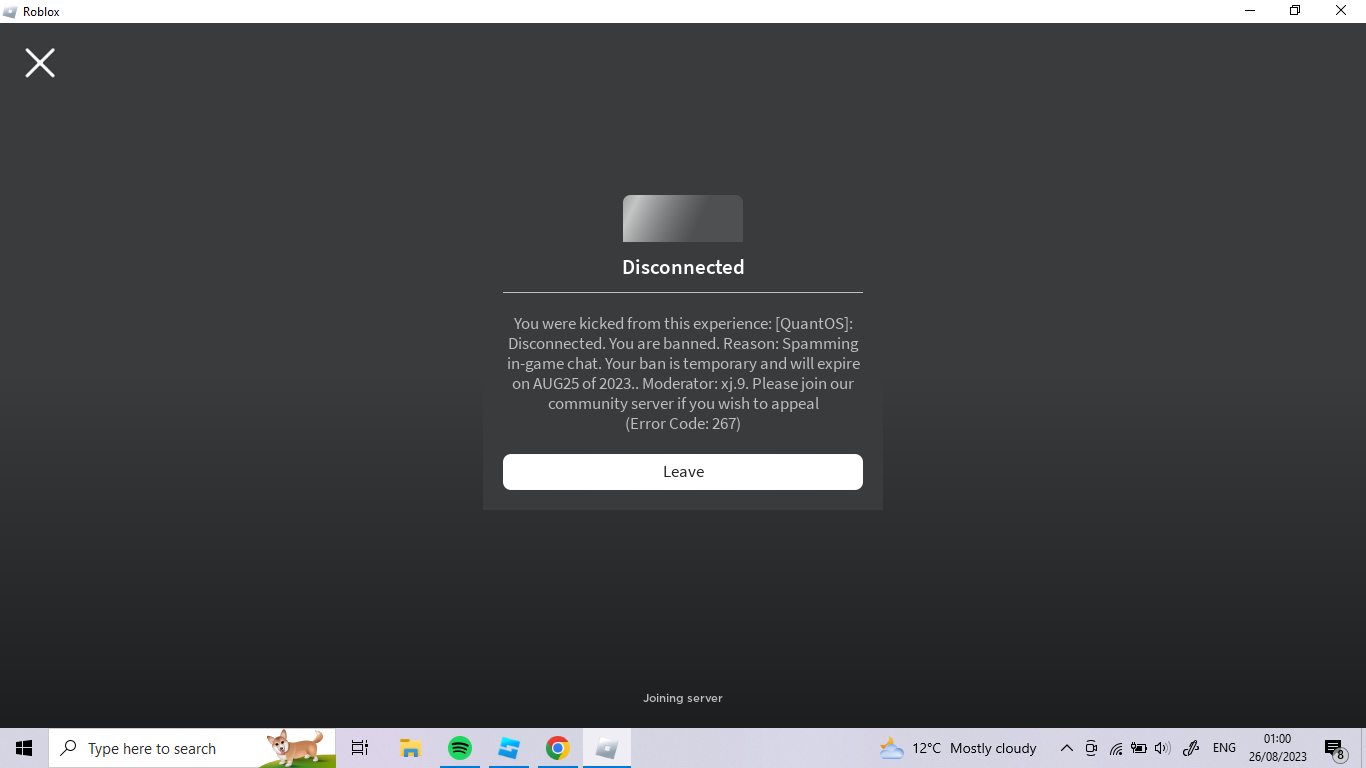Open Google Chrome from the taskbar
The image size is (1366, 768).
(x=558, y=748)
